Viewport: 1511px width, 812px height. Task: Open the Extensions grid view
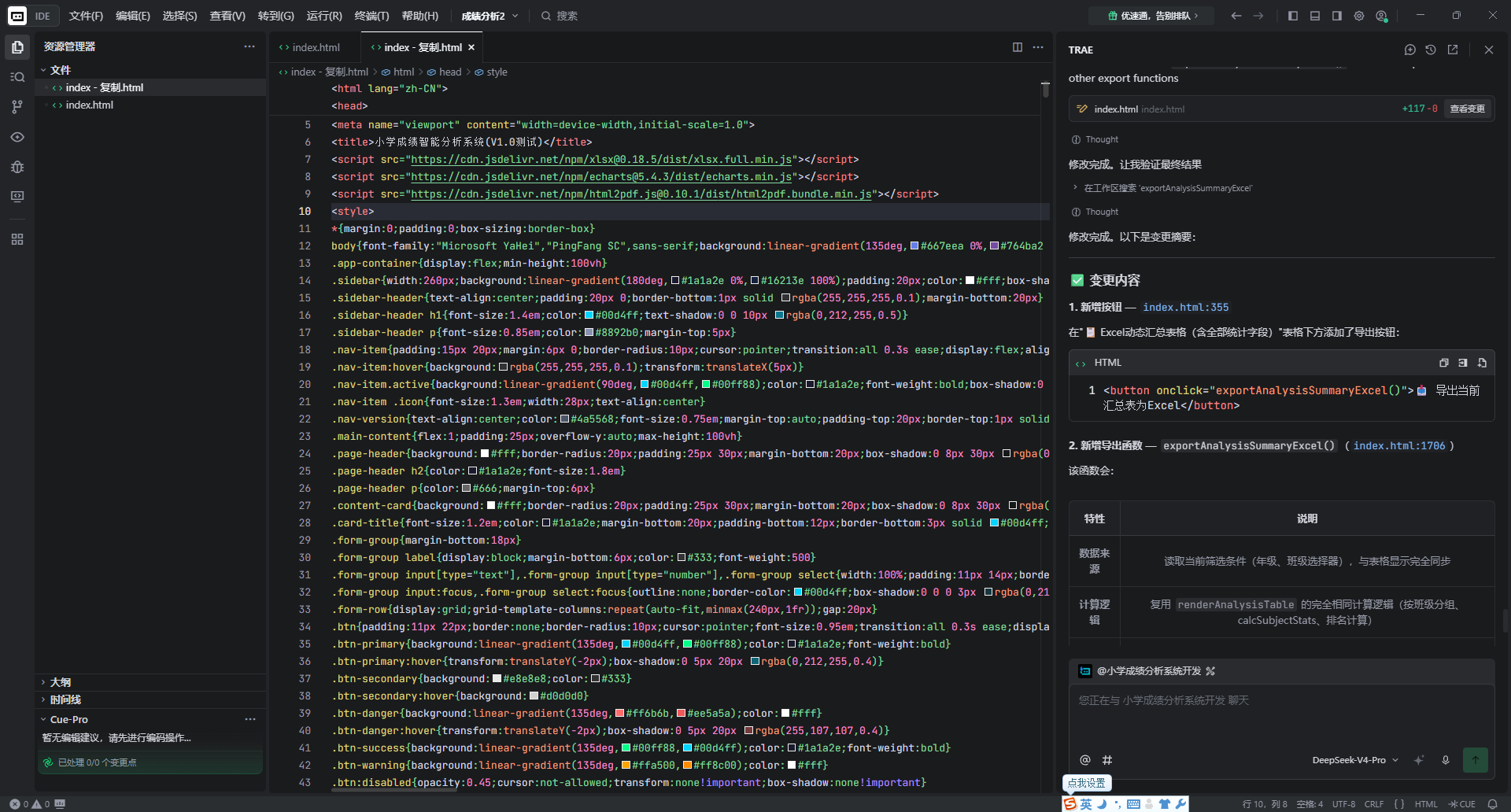point(17,239)
